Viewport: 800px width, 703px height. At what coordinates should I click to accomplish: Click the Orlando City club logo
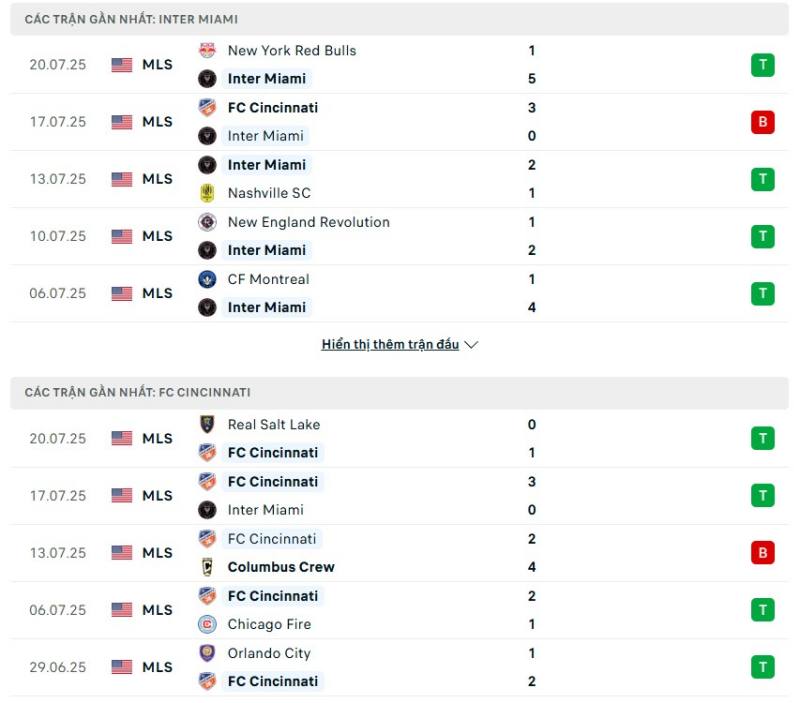(207, 653)
